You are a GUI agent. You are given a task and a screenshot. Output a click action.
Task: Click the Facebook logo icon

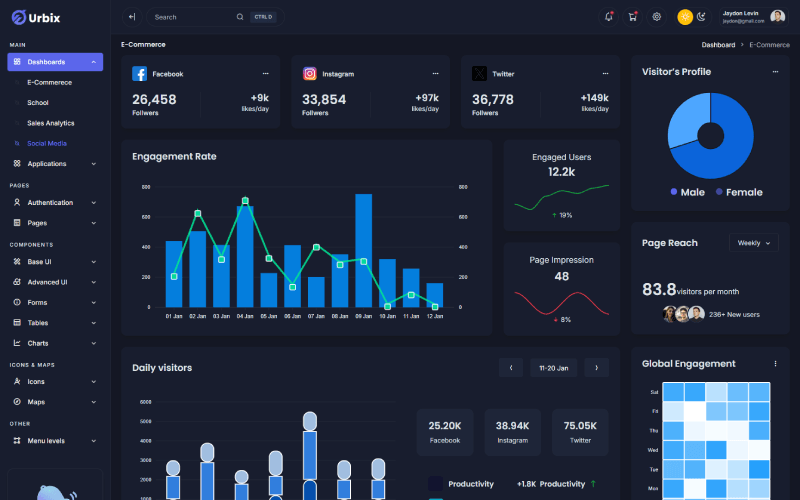[140, 74]
